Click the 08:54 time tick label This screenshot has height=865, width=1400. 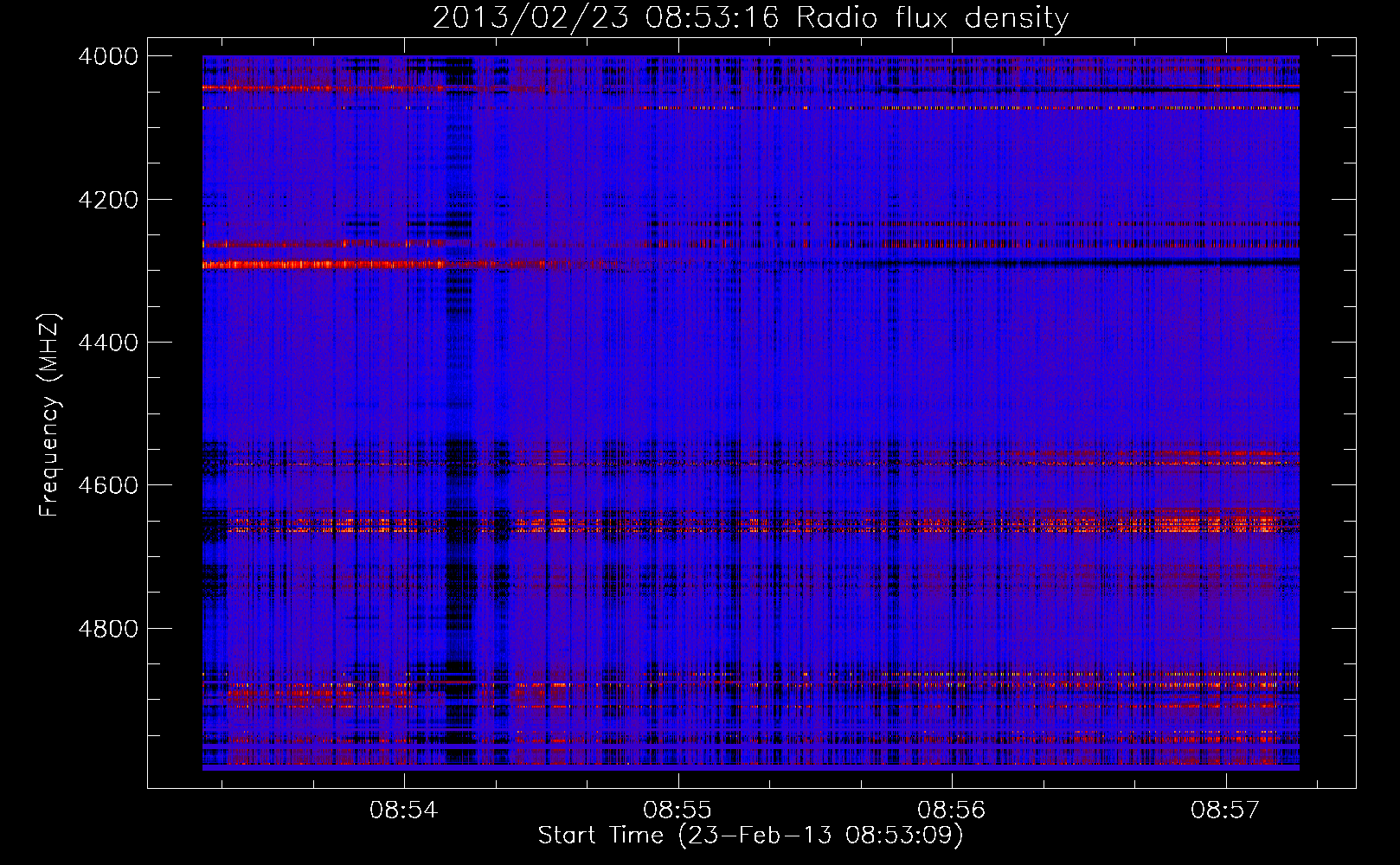pyautogui.click(x=404, y=811)
